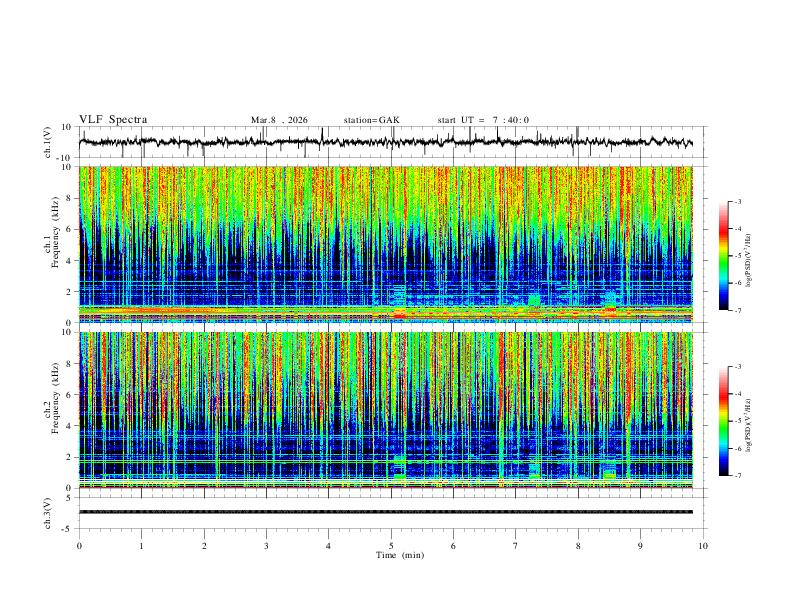The height and width of the screenshot is (612, 792).
Task: Click the '10' tick on the Time axis
Action: [x=703, y=546]
